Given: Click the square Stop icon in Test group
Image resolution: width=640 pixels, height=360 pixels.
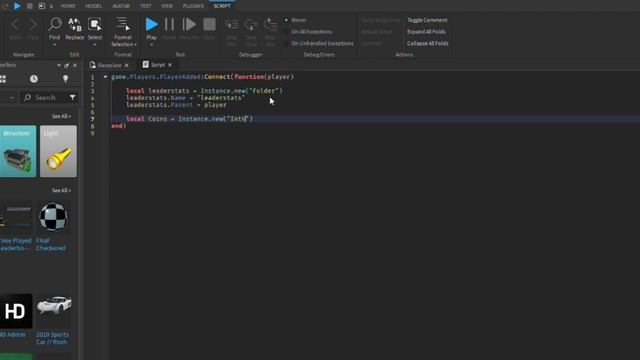Looking at the screenshot, I should pos(209,24).
